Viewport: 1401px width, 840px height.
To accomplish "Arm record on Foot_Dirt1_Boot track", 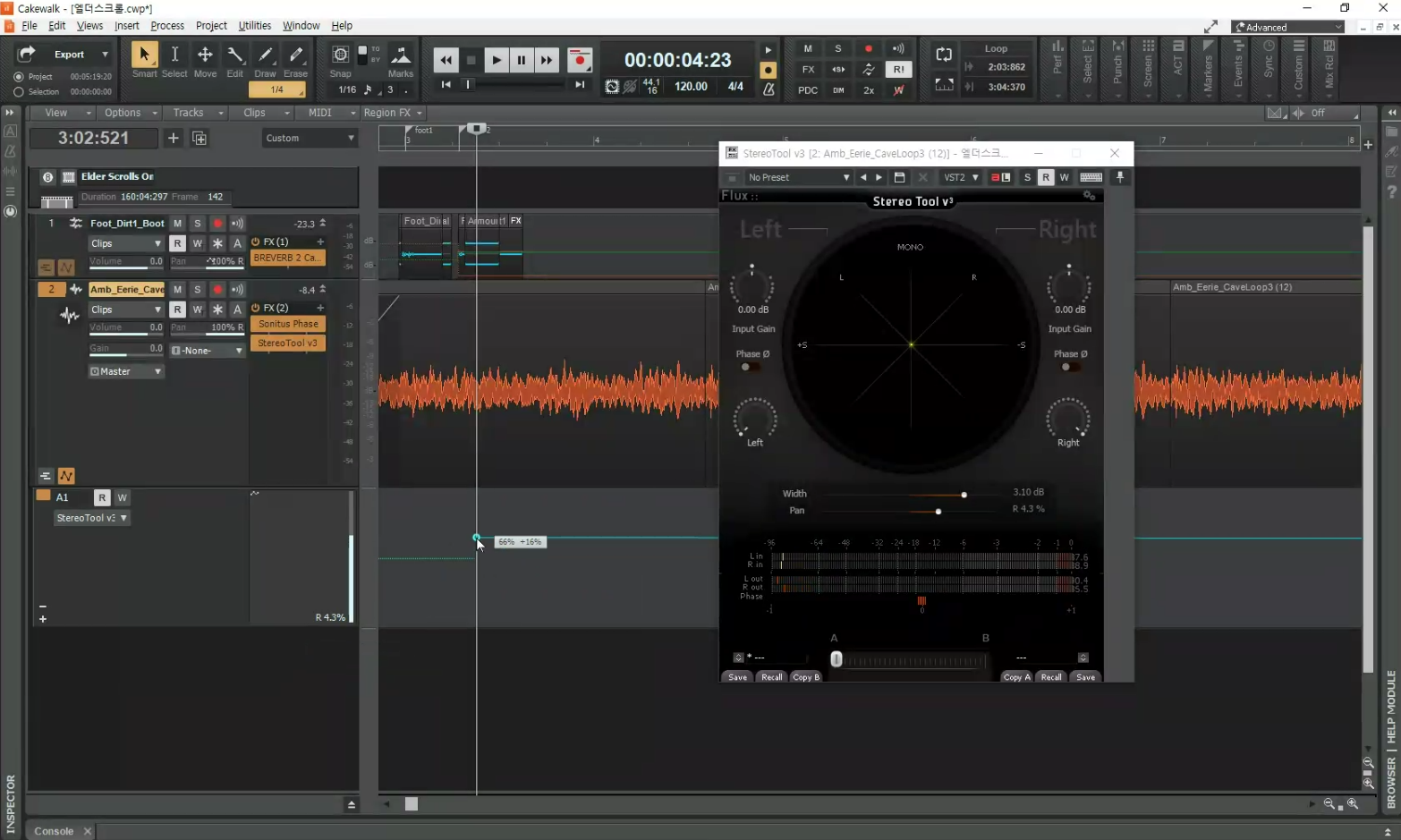I will (217, 224).
